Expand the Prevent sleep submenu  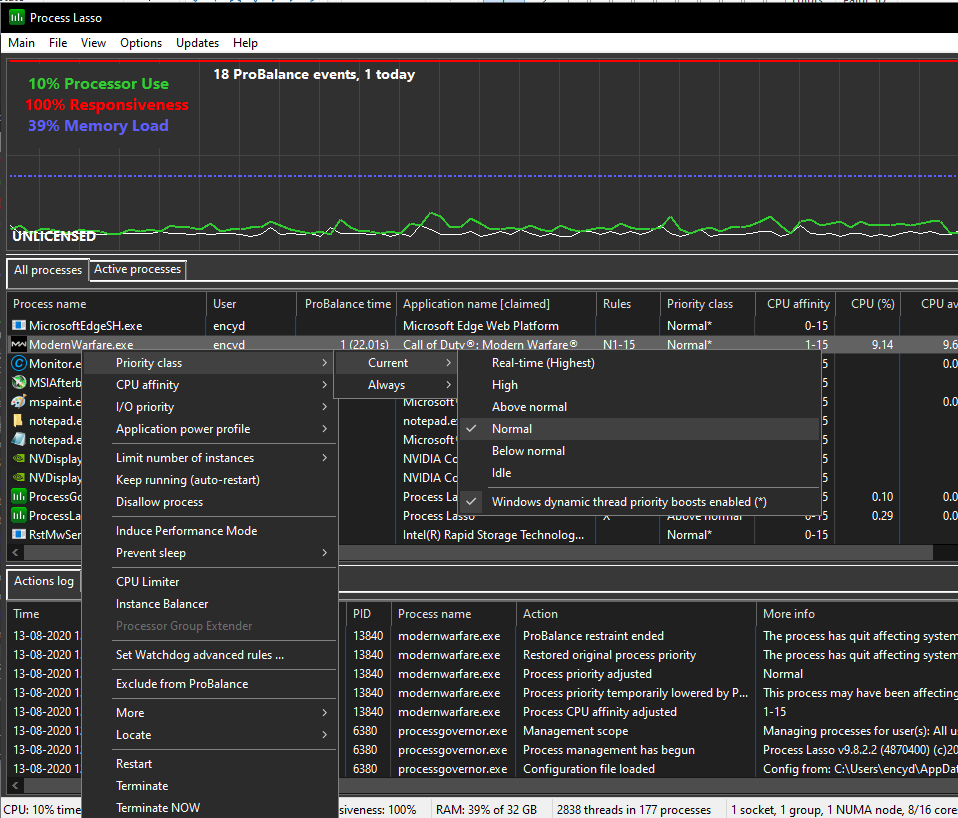click(x=210, y=553)
